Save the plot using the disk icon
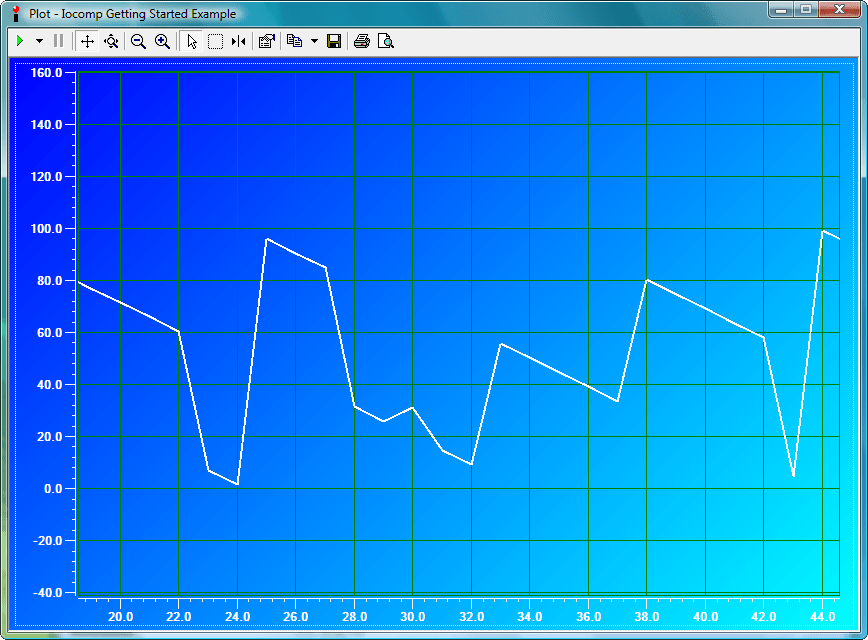Image resolution: width=868 pixels, height=640 pixels. (332, 41)
